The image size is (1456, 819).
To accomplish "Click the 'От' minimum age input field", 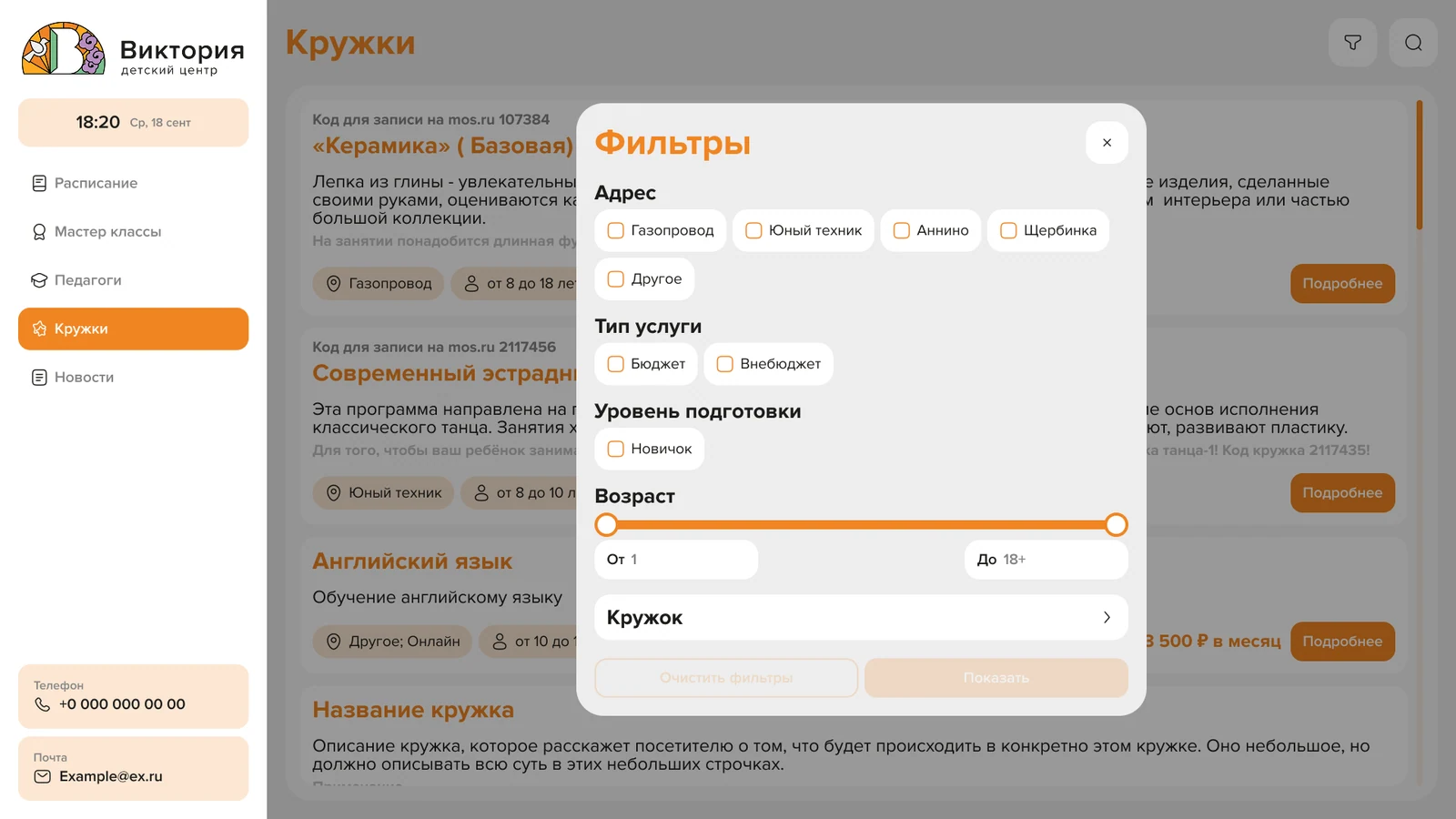I will (x=676, y=560).
